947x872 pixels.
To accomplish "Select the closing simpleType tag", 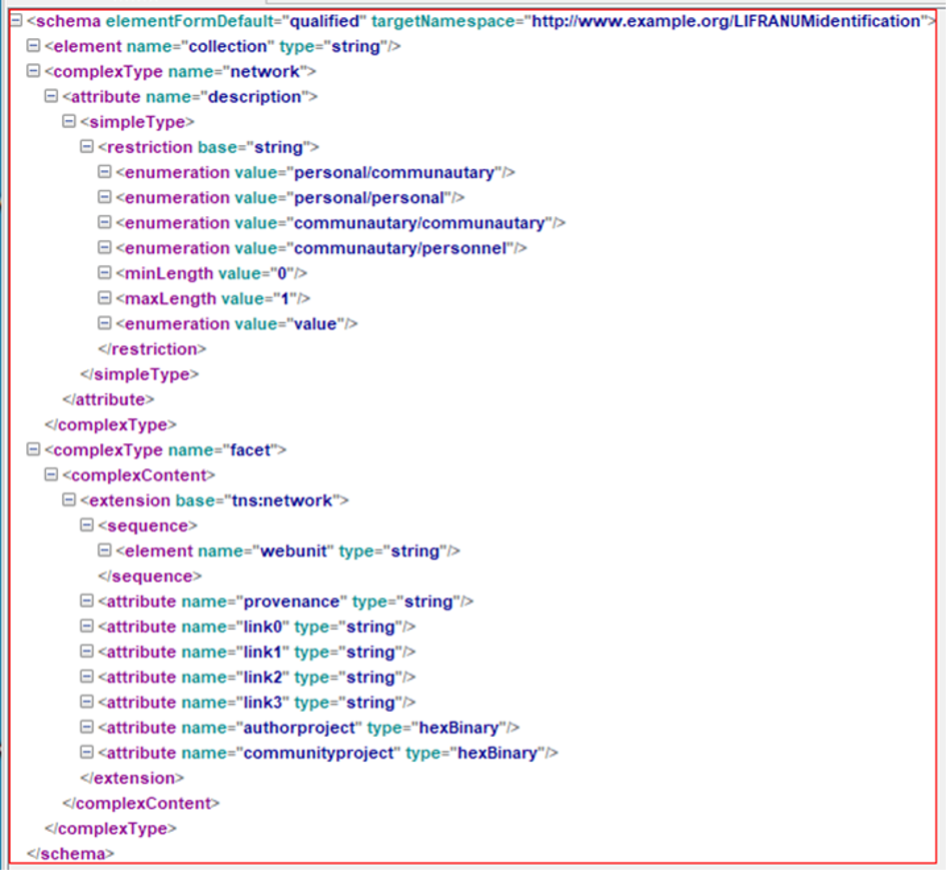I will click(x=140, y=375).
